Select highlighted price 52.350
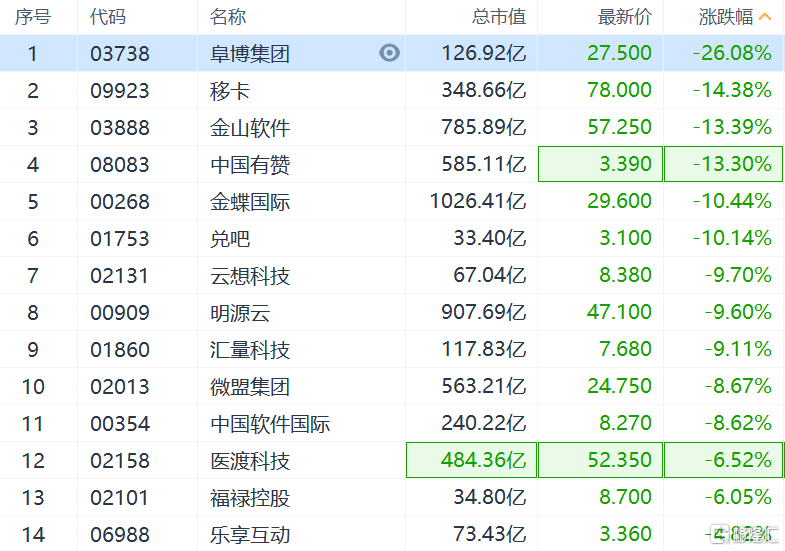785x551 pixels. tap(600, 460)
